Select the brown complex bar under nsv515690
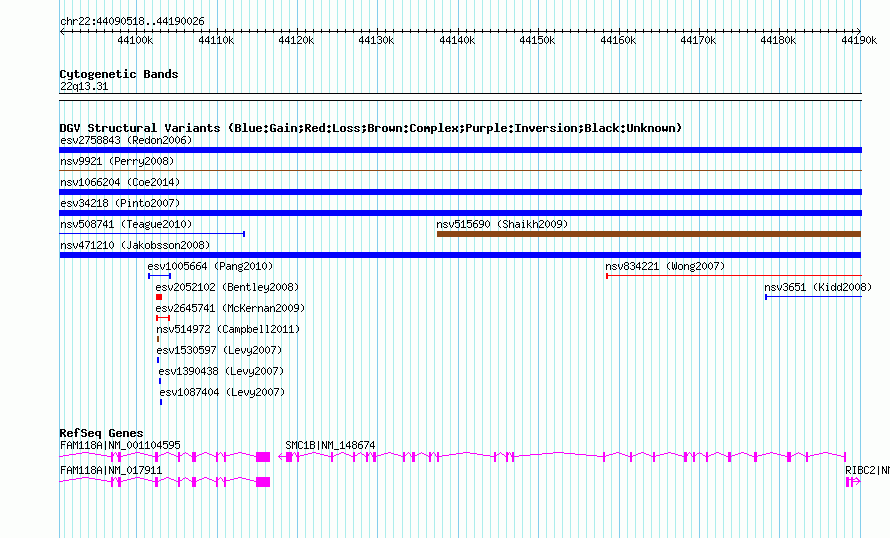Screen dimensions: 890x538 pos(649,234)
